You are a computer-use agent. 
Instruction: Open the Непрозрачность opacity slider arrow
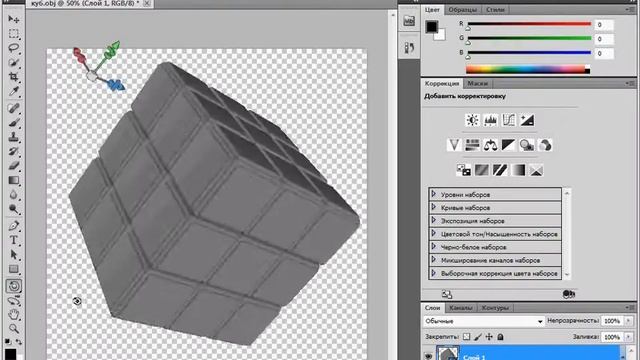pos(629,321)
